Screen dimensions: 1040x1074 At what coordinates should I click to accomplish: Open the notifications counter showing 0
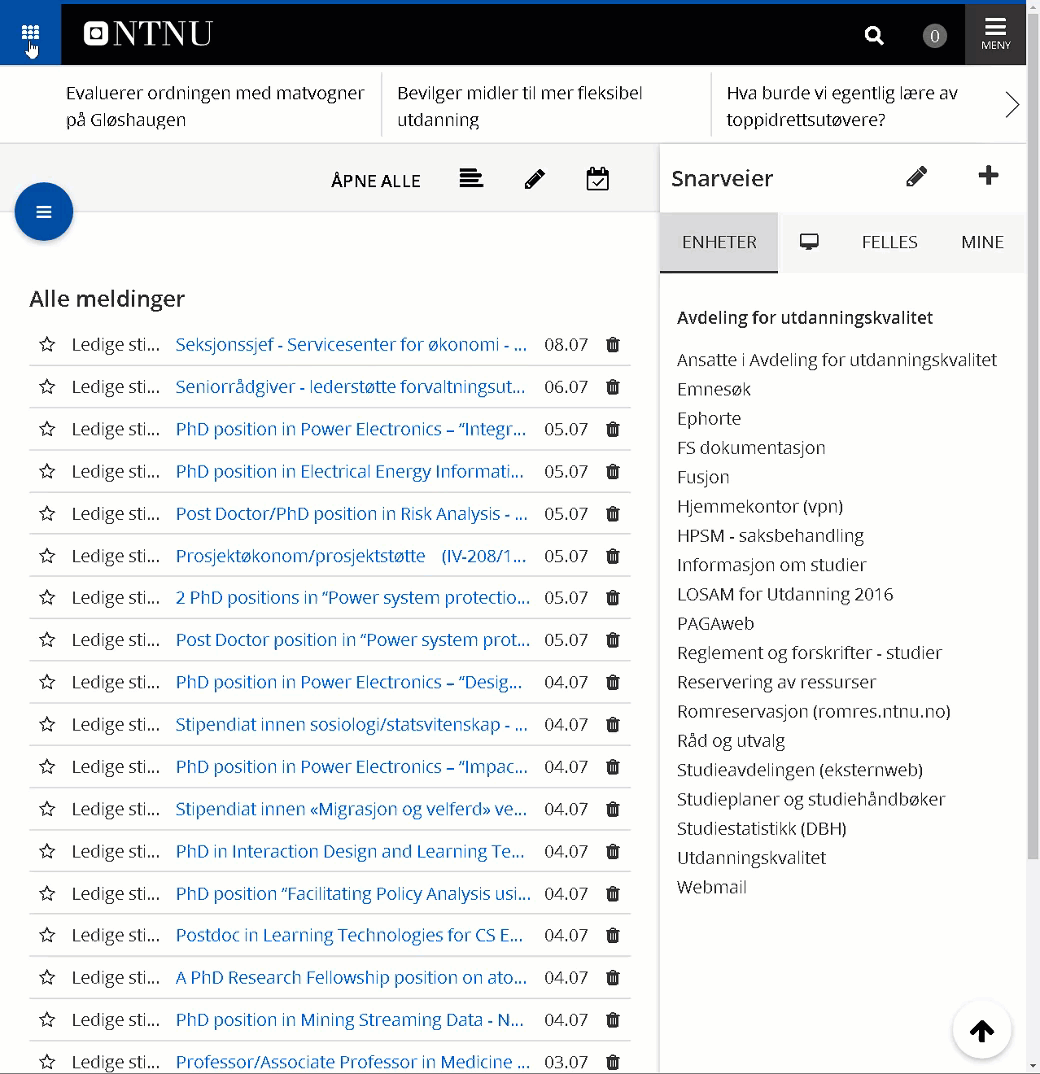point(934,36)
